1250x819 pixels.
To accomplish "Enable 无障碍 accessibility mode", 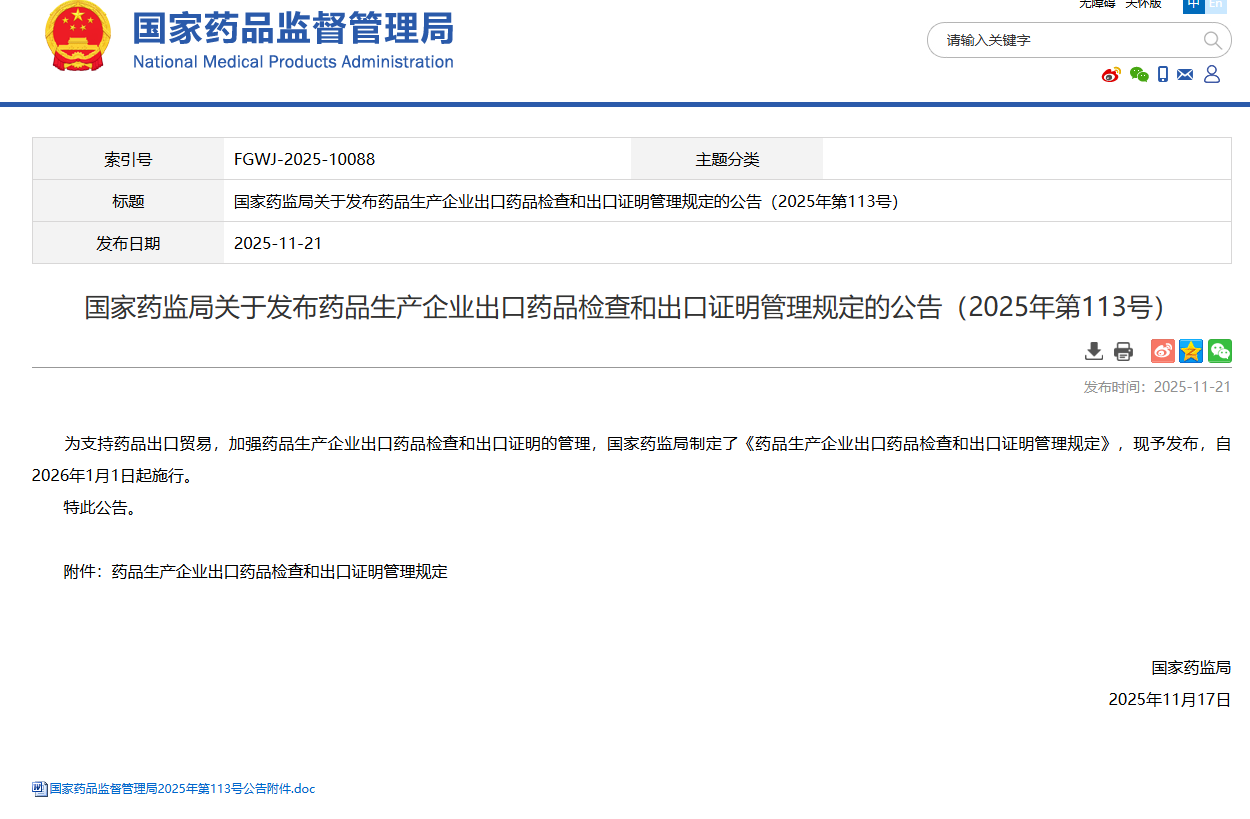I will pyautogui.click(x=1096, y=5).
